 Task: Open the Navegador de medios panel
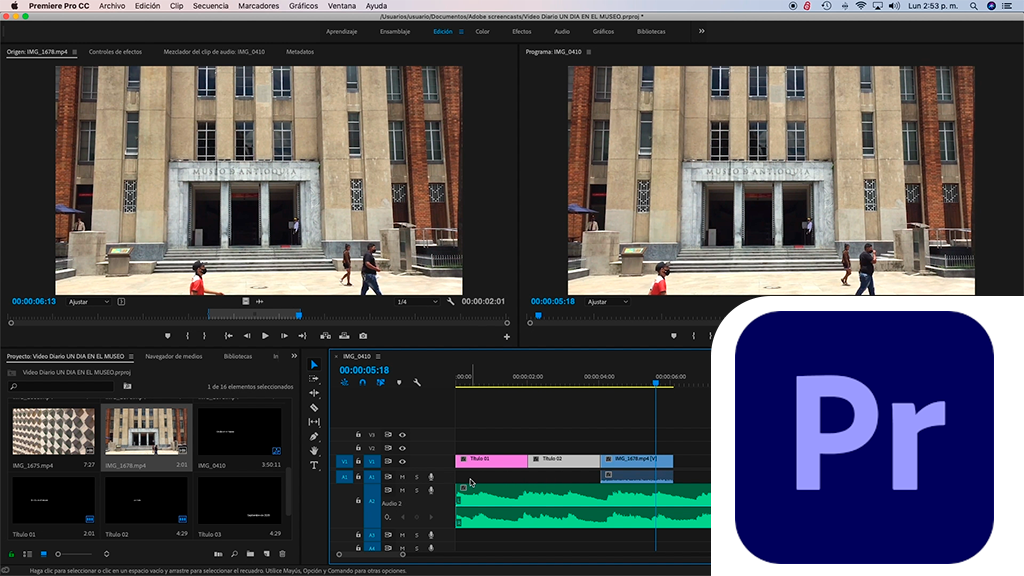coord(173,356)
